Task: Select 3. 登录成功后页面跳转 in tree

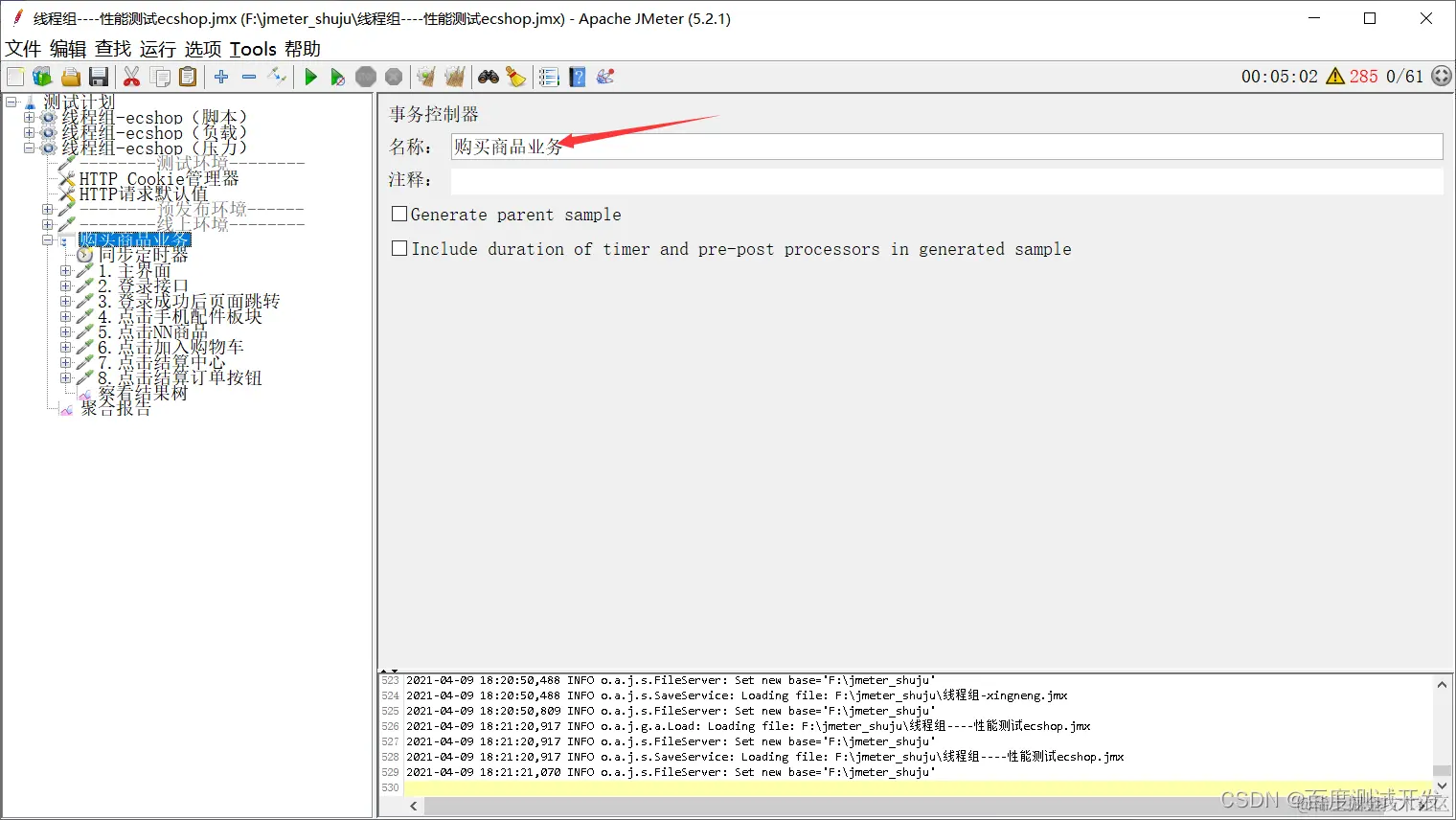Action: point(189,302)
